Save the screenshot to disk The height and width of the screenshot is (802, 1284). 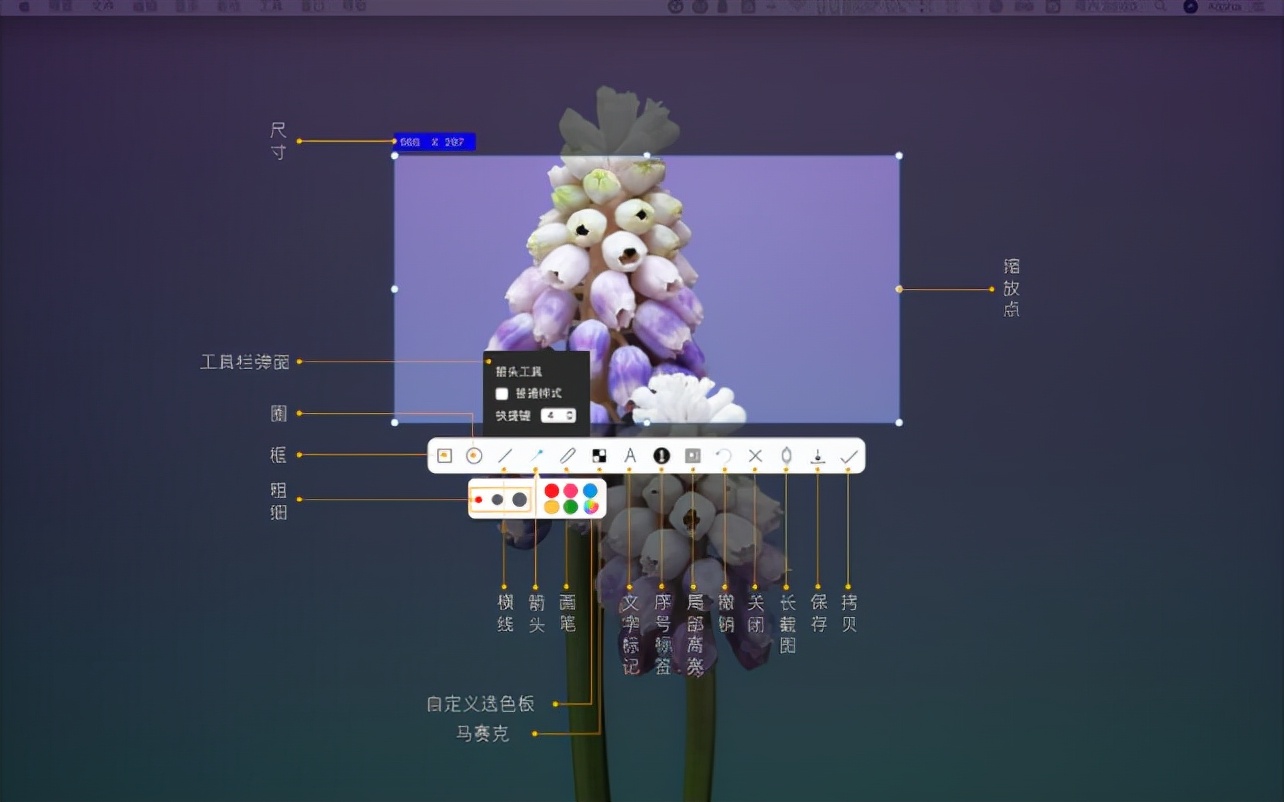[x=816, y=455]
